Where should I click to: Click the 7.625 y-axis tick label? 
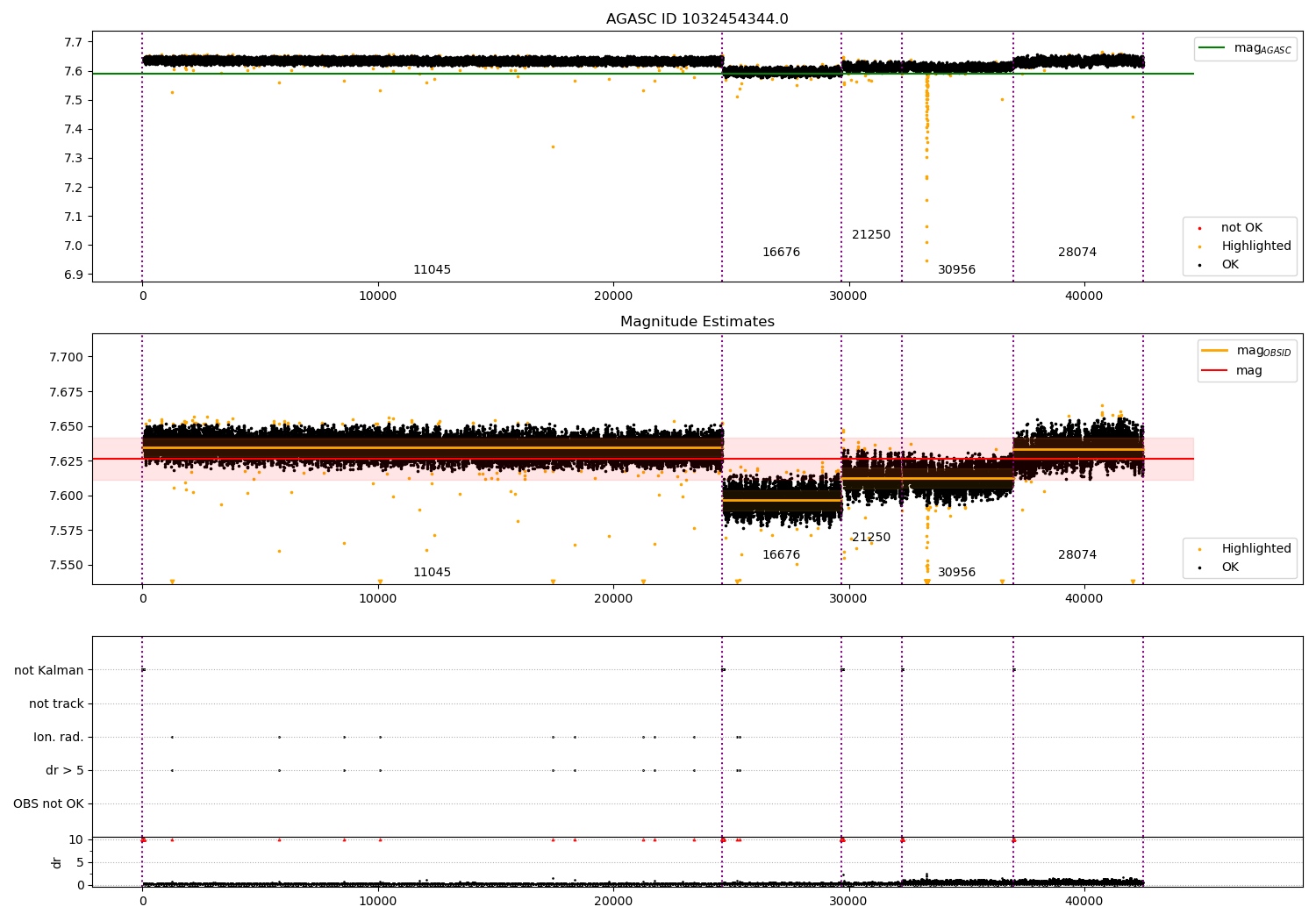66,461
